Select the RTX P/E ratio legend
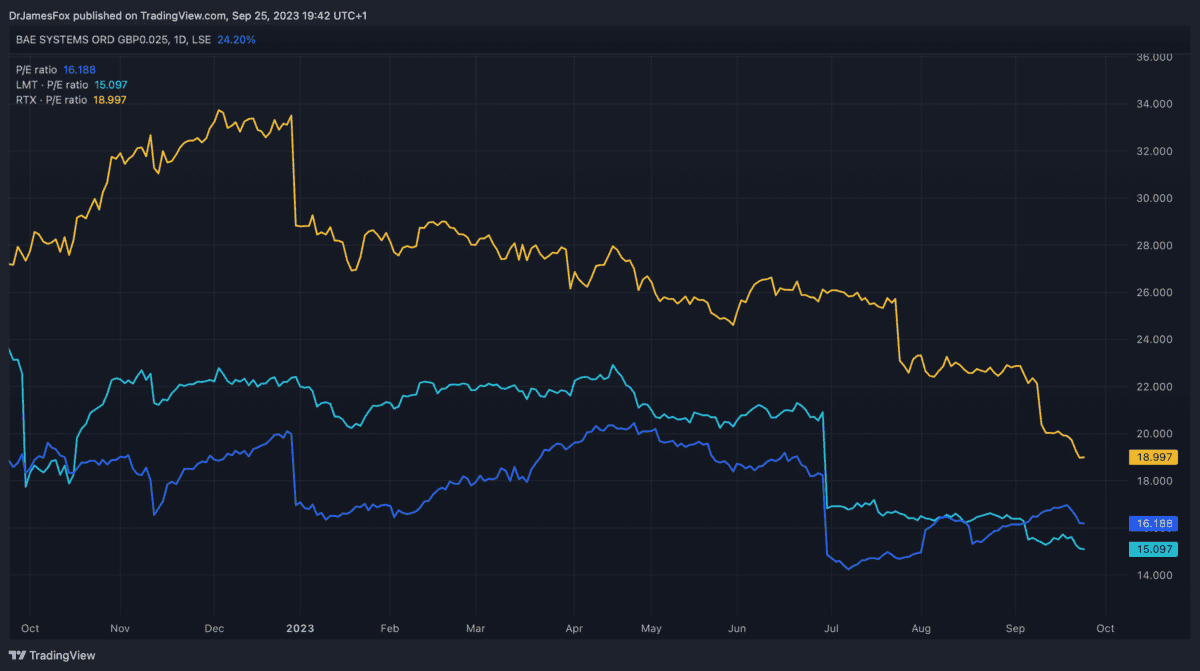 (x=51, y=100)
